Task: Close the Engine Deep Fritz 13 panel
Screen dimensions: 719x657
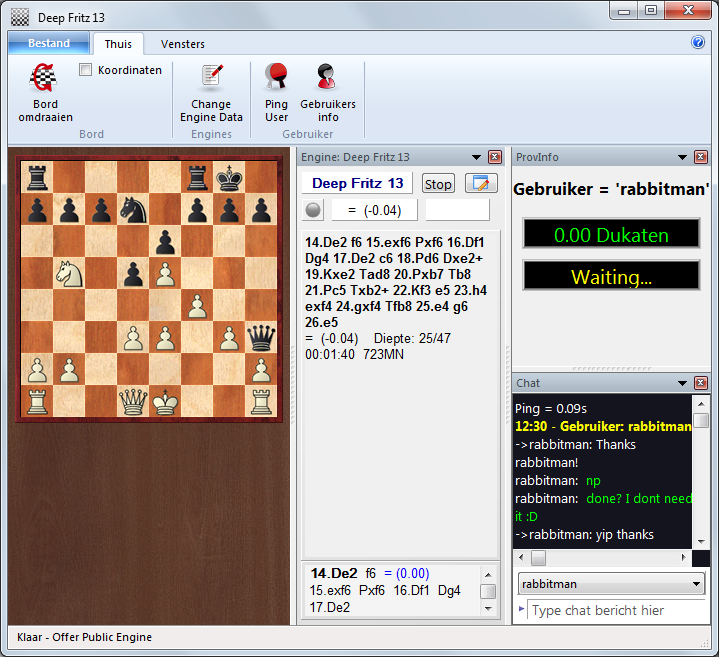Action: (494, 157)
